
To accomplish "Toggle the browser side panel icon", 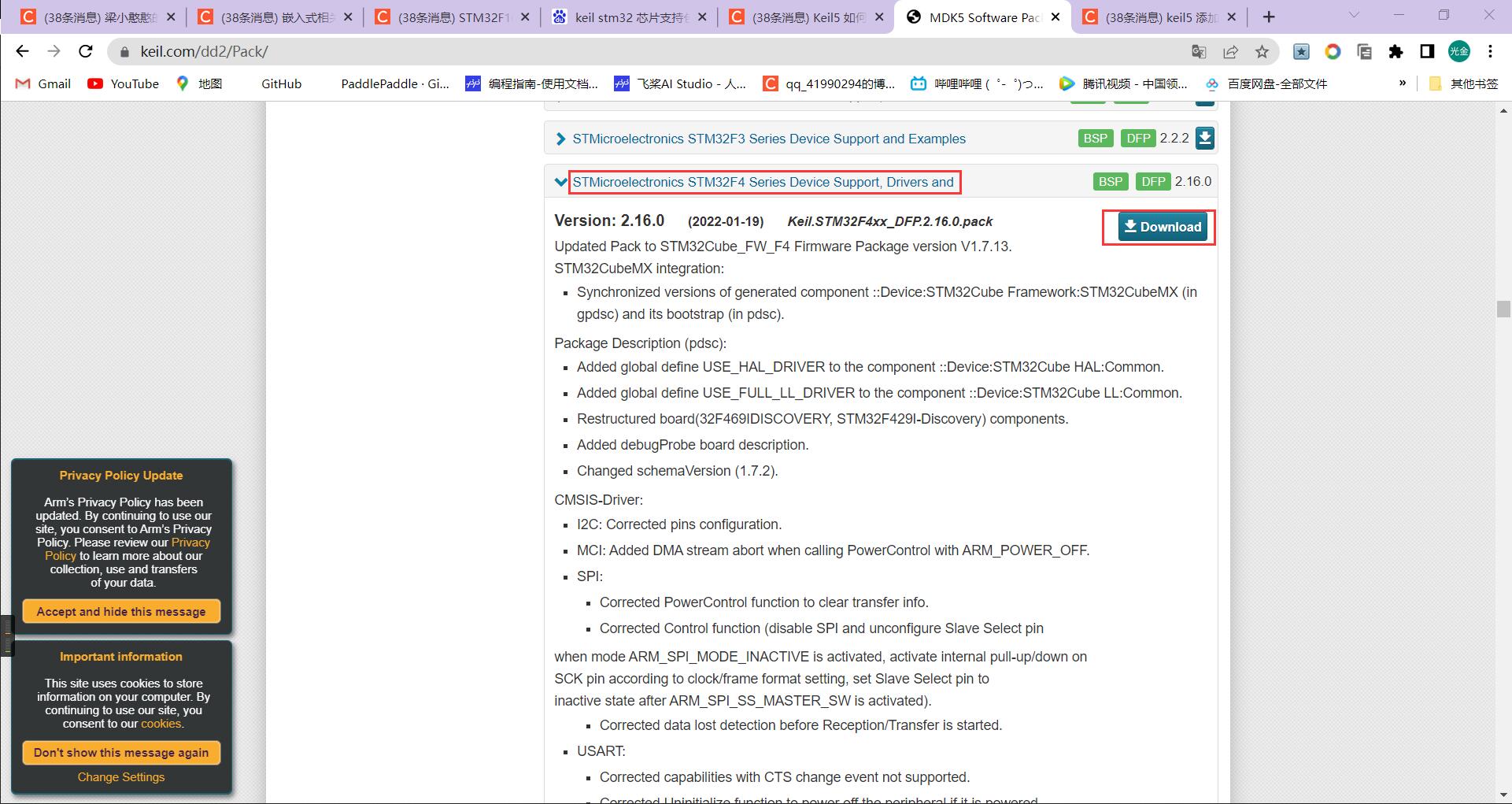I will [x=1427, y=51].
